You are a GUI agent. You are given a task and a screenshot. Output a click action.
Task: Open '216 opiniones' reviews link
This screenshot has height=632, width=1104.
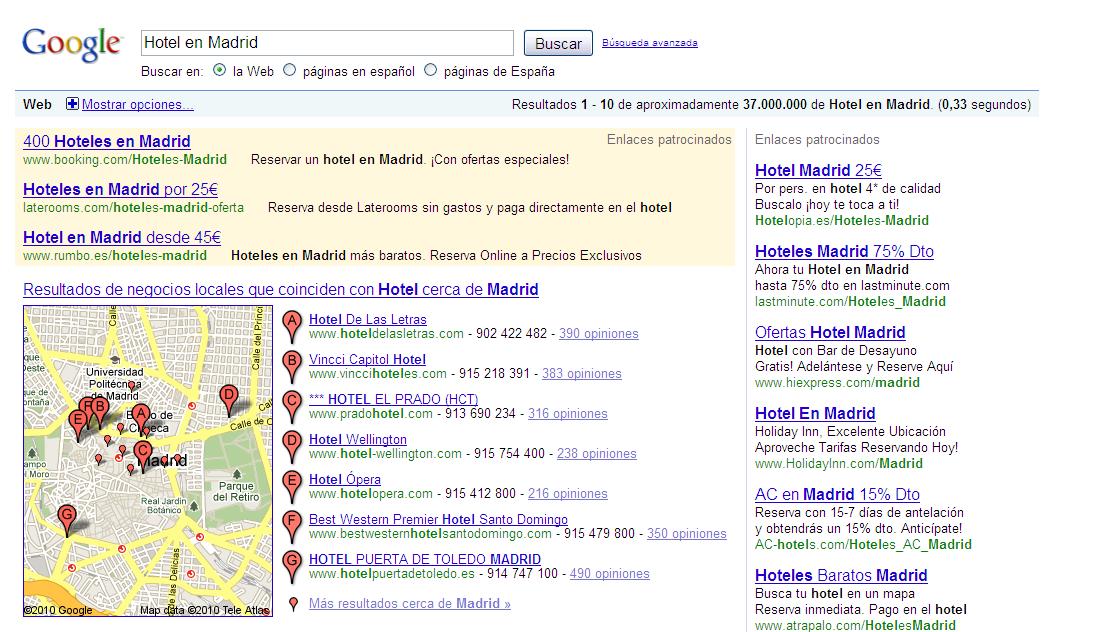(567, 494)
